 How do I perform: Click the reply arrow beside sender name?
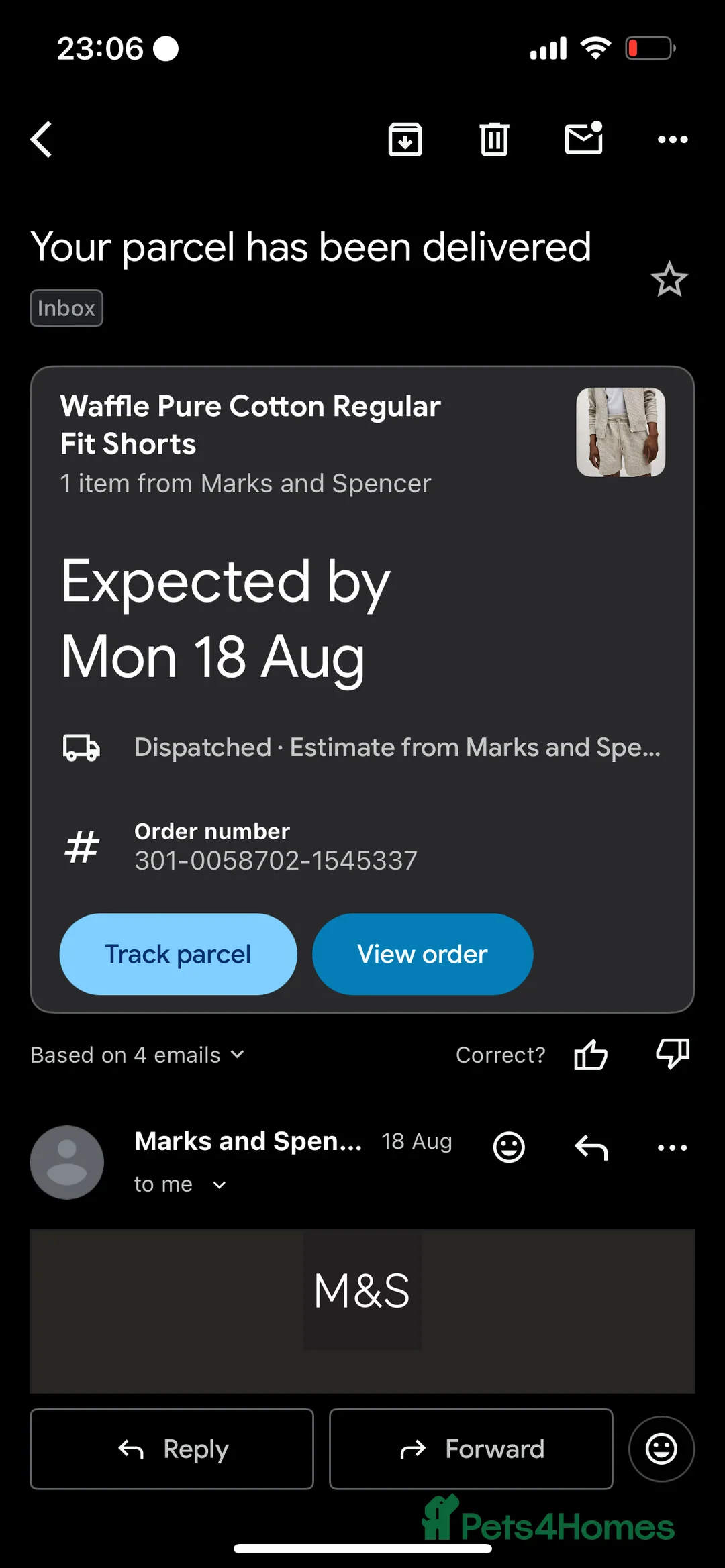pyautogui.click(x=591, y=1147)
